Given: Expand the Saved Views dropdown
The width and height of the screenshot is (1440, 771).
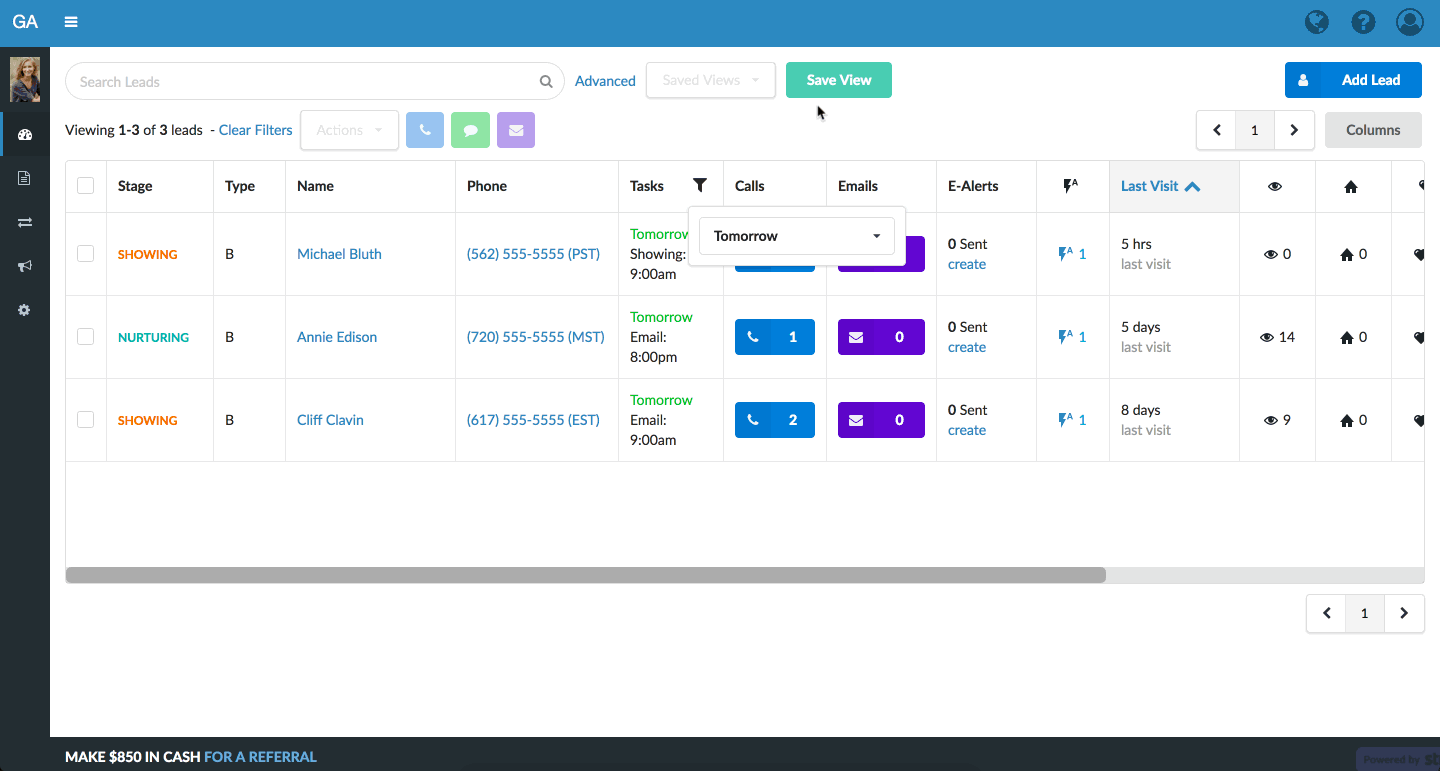Looking at the screenshot, I should (x=711, y=80).
